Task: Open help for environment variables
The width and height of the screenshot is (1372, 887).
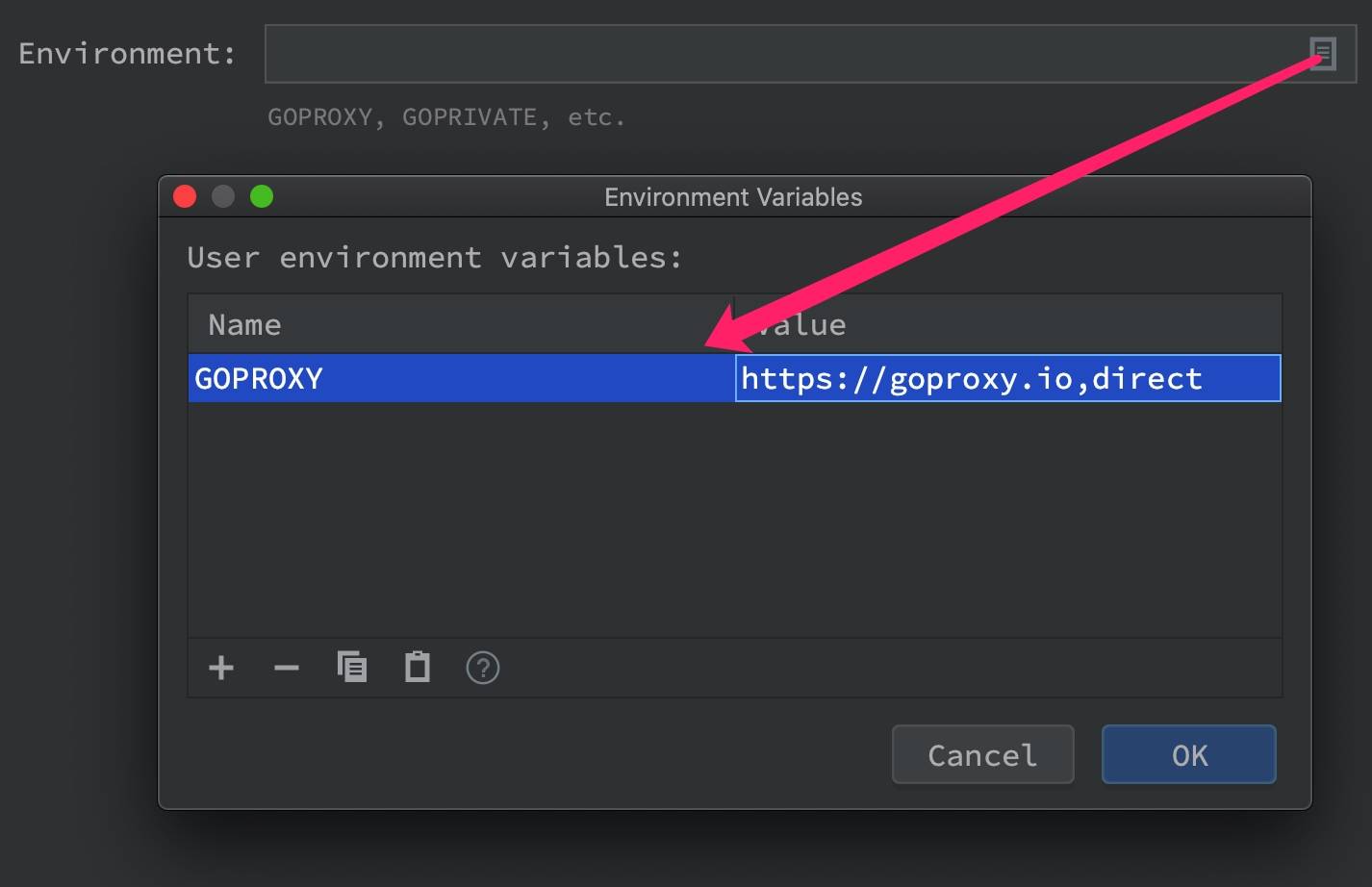Action: 483,668
